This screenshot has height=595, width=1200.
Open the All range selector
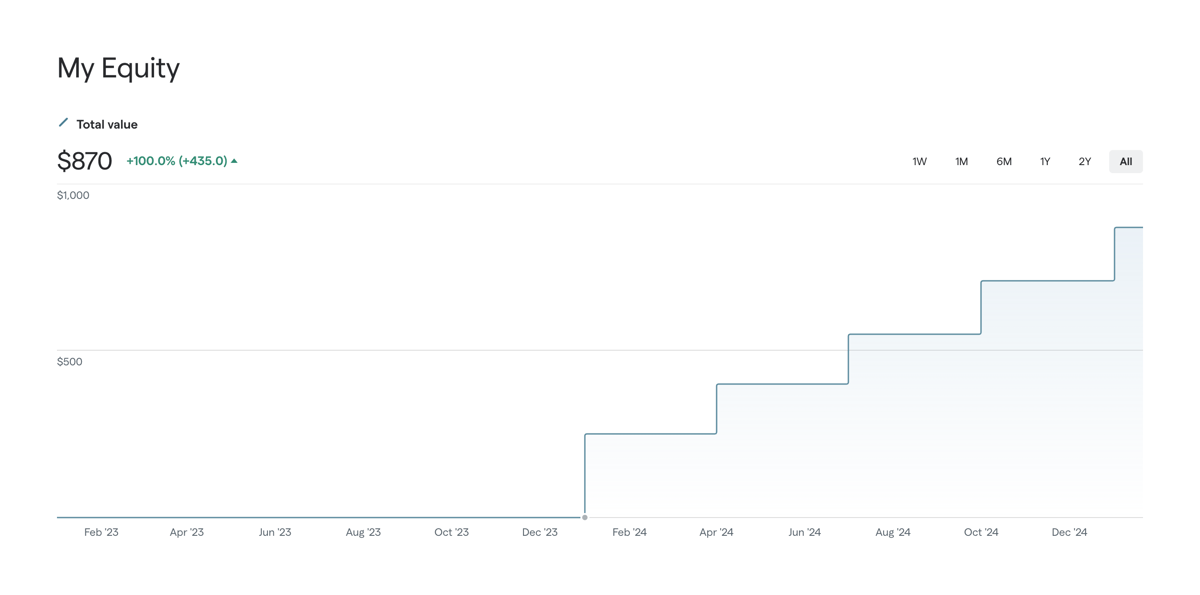click(1125, 160)
